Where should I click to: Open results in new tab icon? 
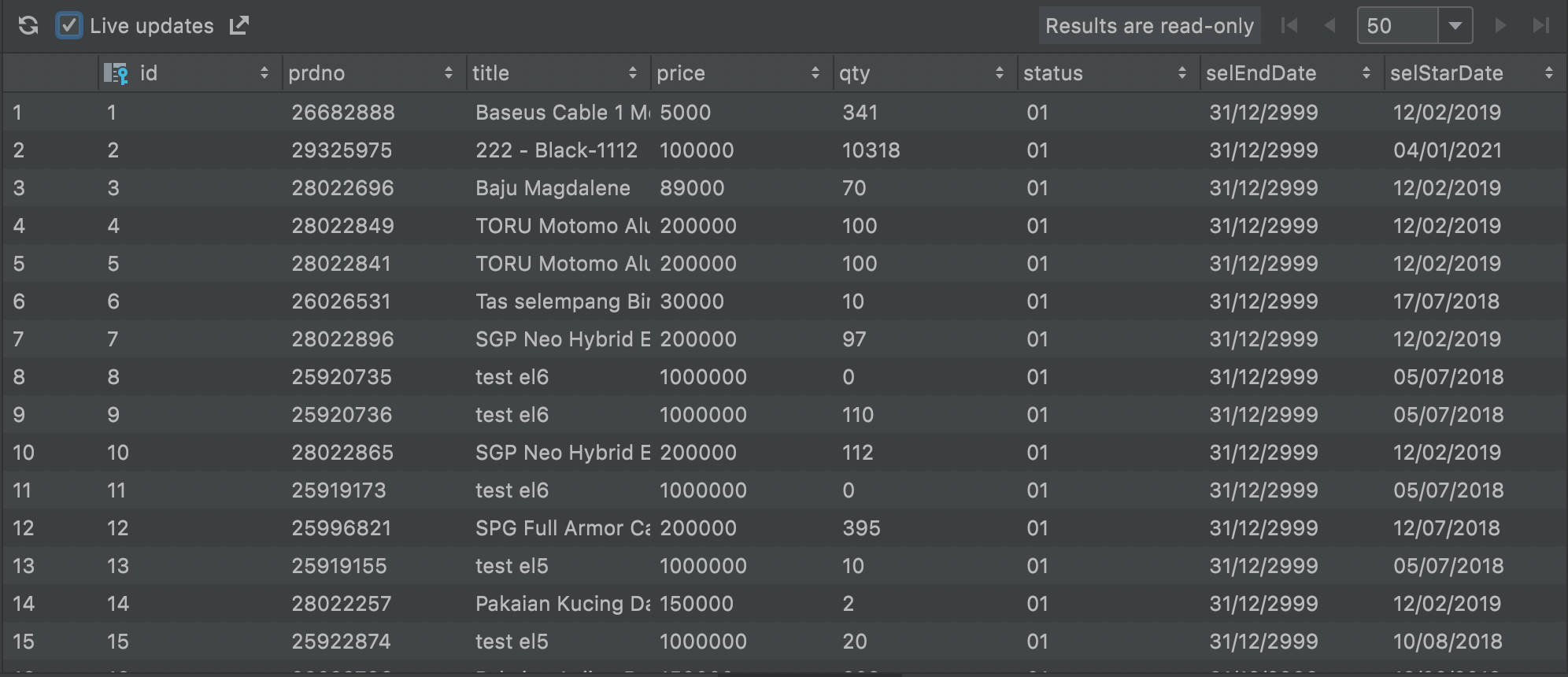click(239, 26)
